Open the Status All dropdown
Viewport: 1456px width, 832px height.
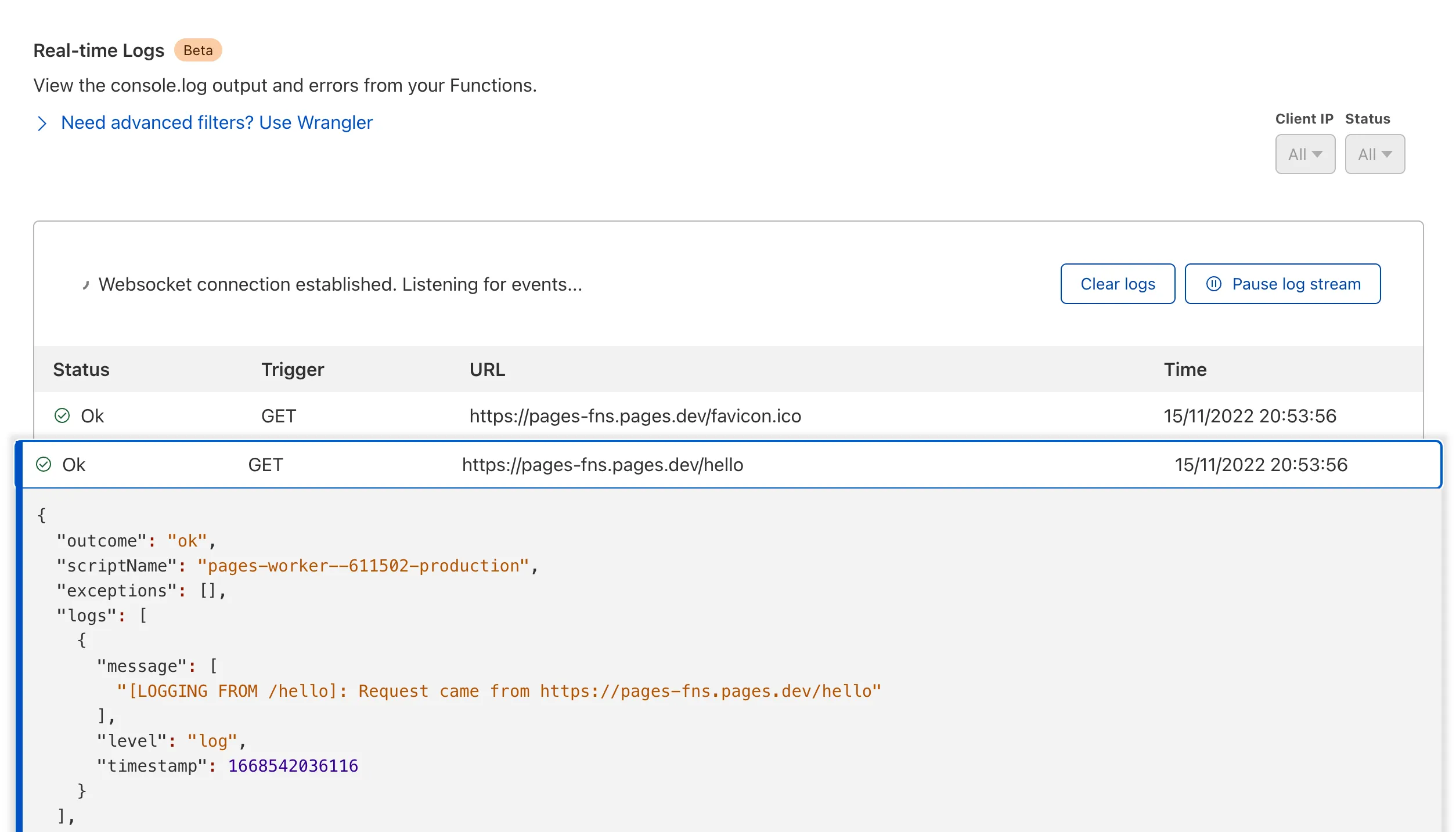pos(1375,154)
